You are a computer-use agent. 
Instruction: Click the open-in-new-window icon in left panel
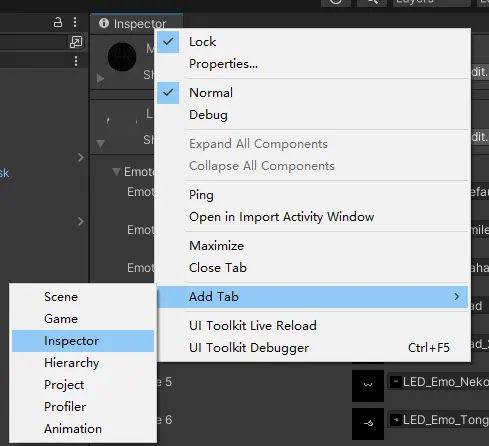tap(76, 42)
